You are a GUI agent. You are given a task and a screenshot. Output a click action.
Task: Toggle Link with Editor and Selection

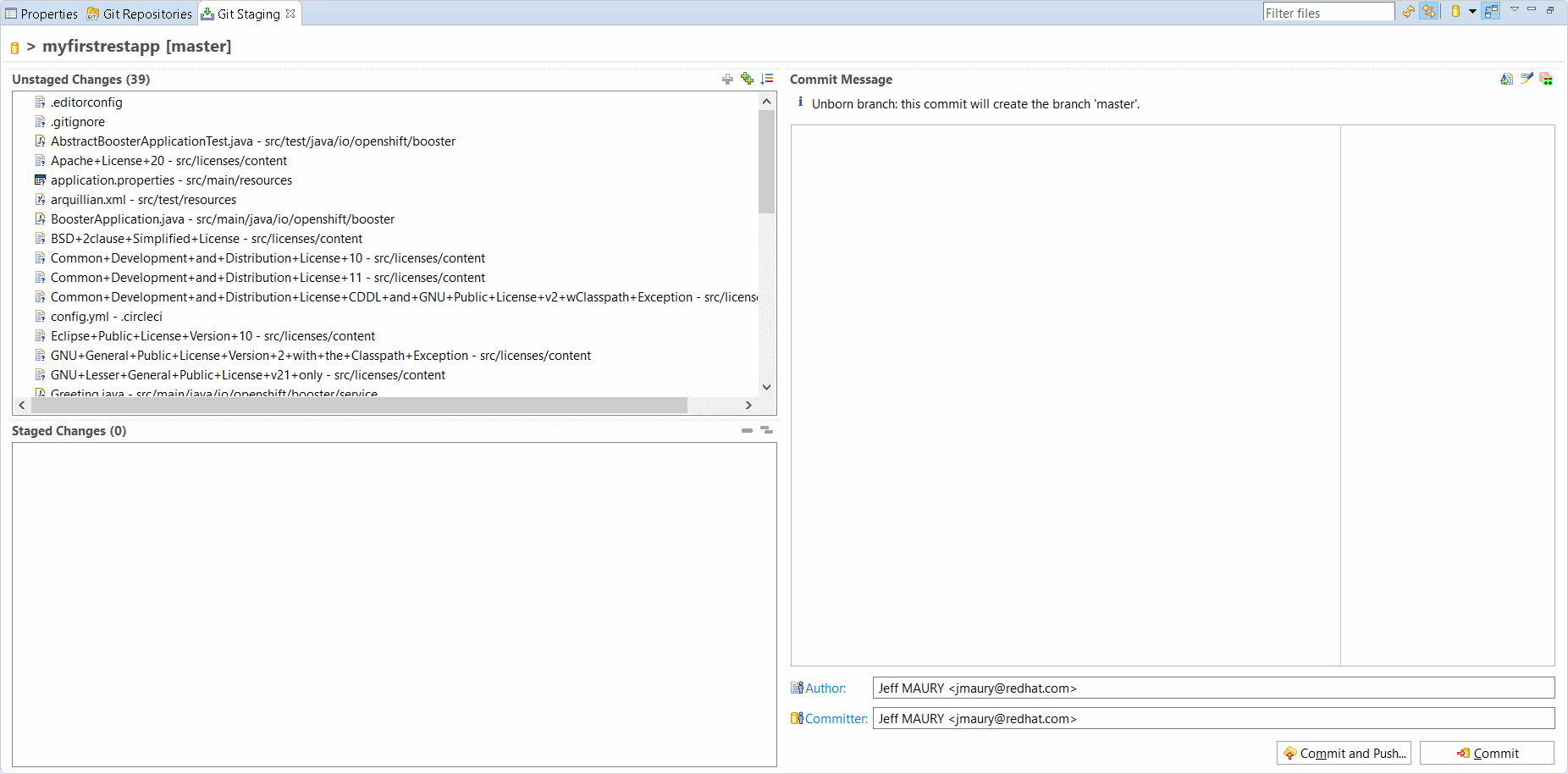(x=1429, y=12)
